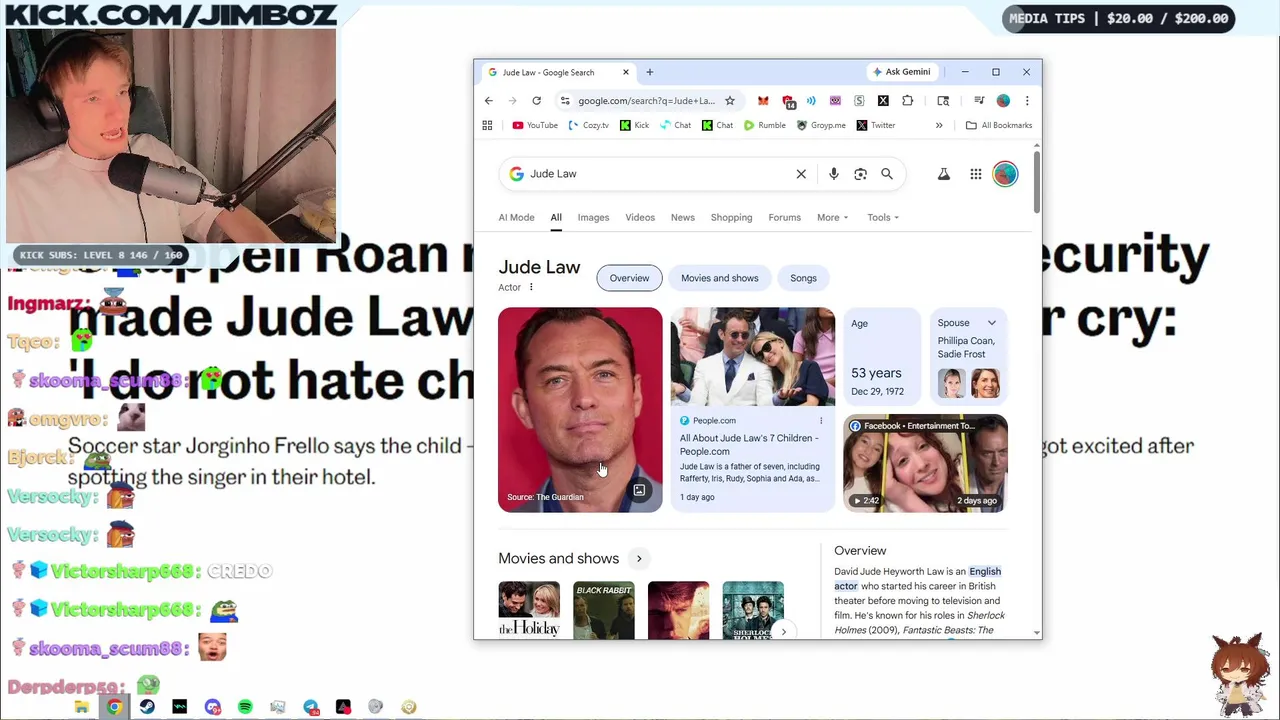Open the YouTube bookmark

pos(535,125)
